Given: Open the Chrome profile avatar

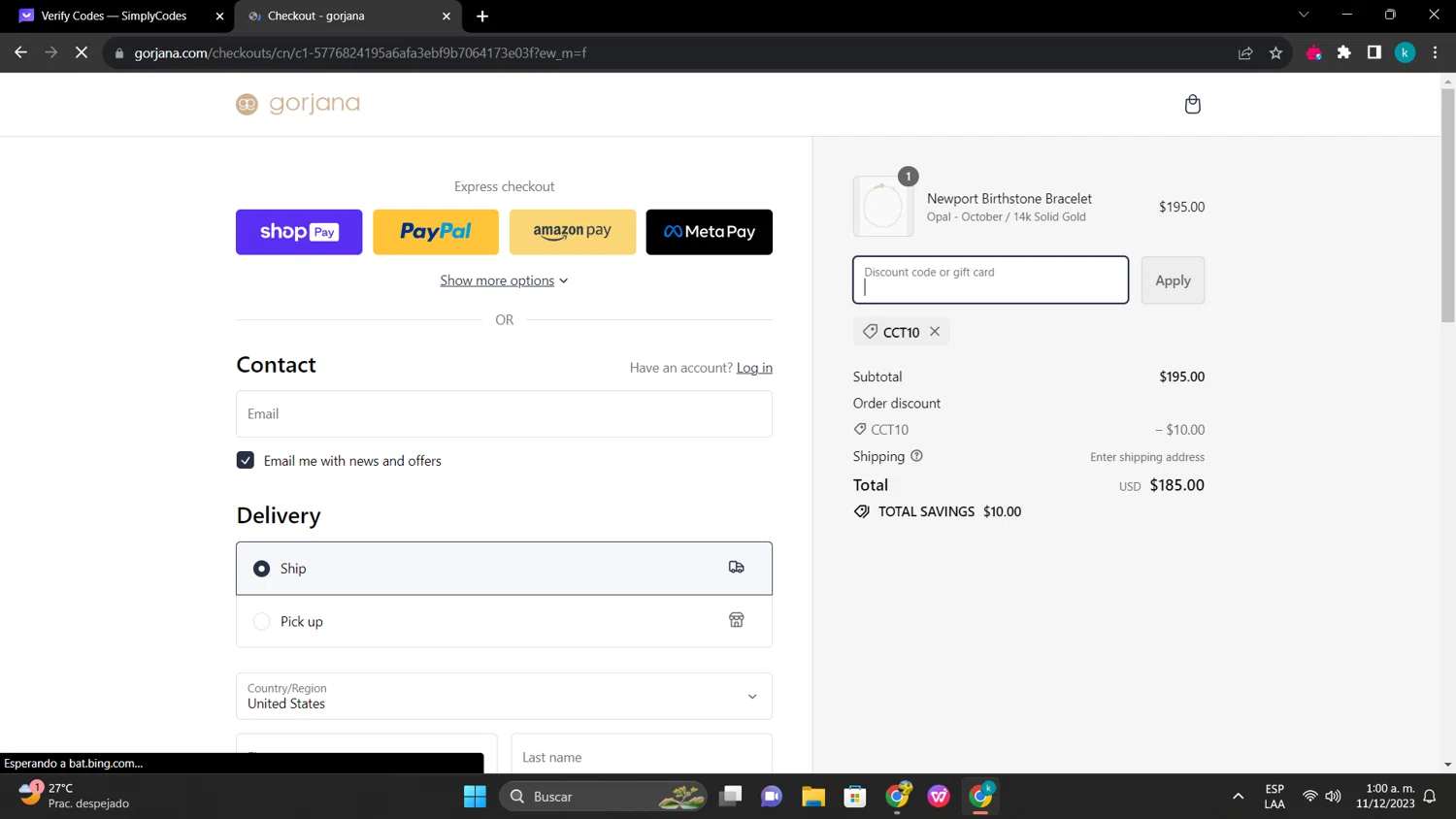Looking at the screenshot, I should [x=1405, y=52].
